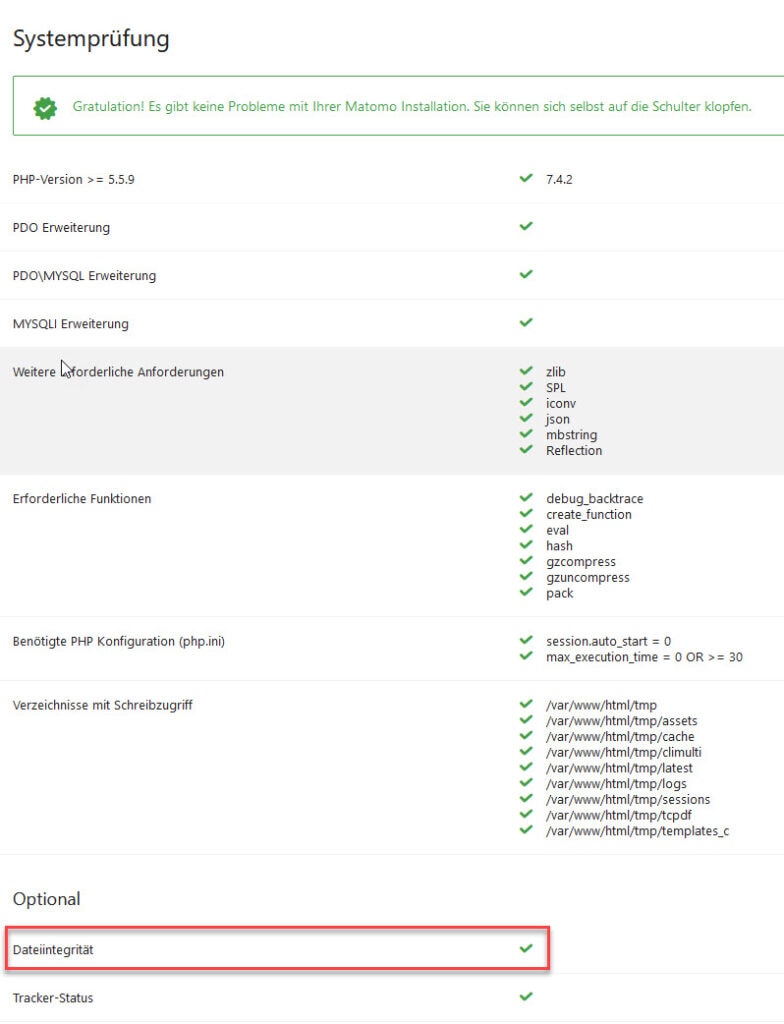Click the 'Weitere erforderliche Anforderungen' label
This screenshot has height=1024, width=784.
(118, 372)
